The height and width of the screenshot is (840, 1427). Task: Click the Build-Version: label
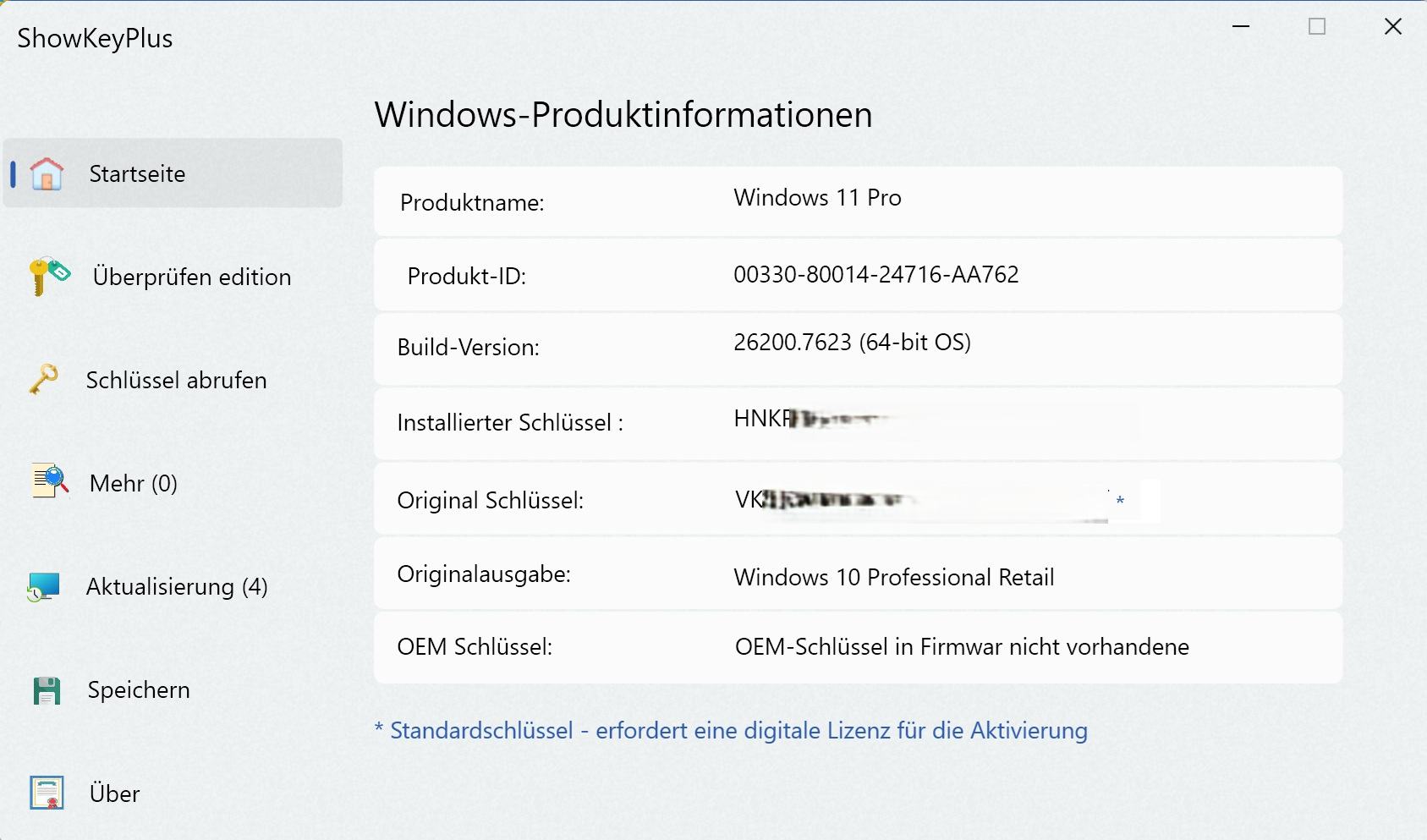(469, 347)
